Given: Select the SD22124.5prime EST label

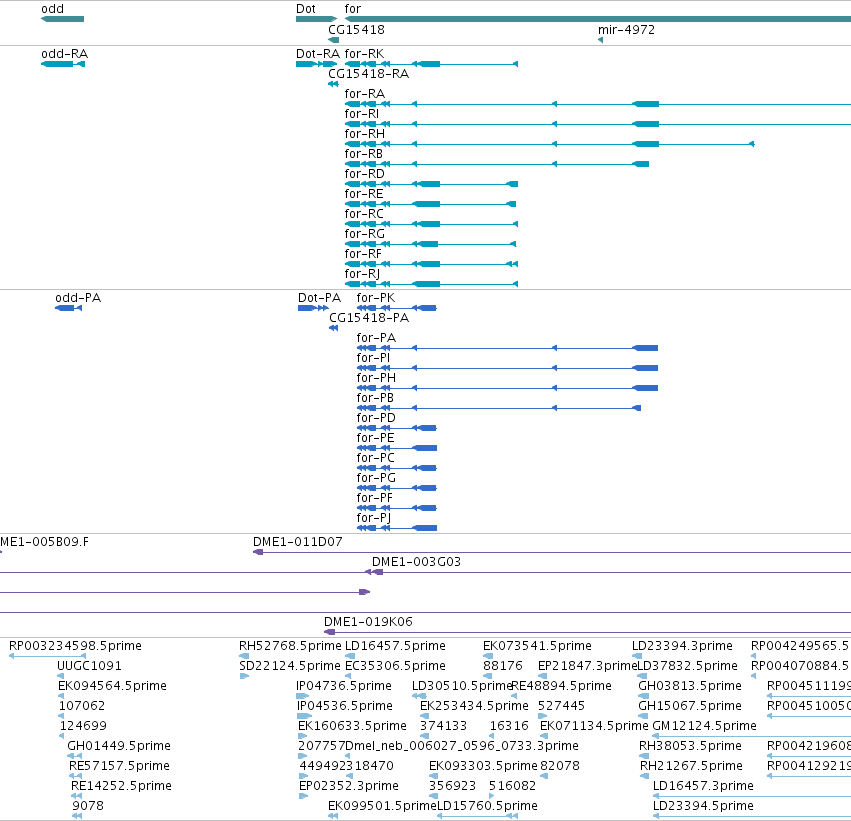Looking at the screenshot, I should [x=290, y=666].
